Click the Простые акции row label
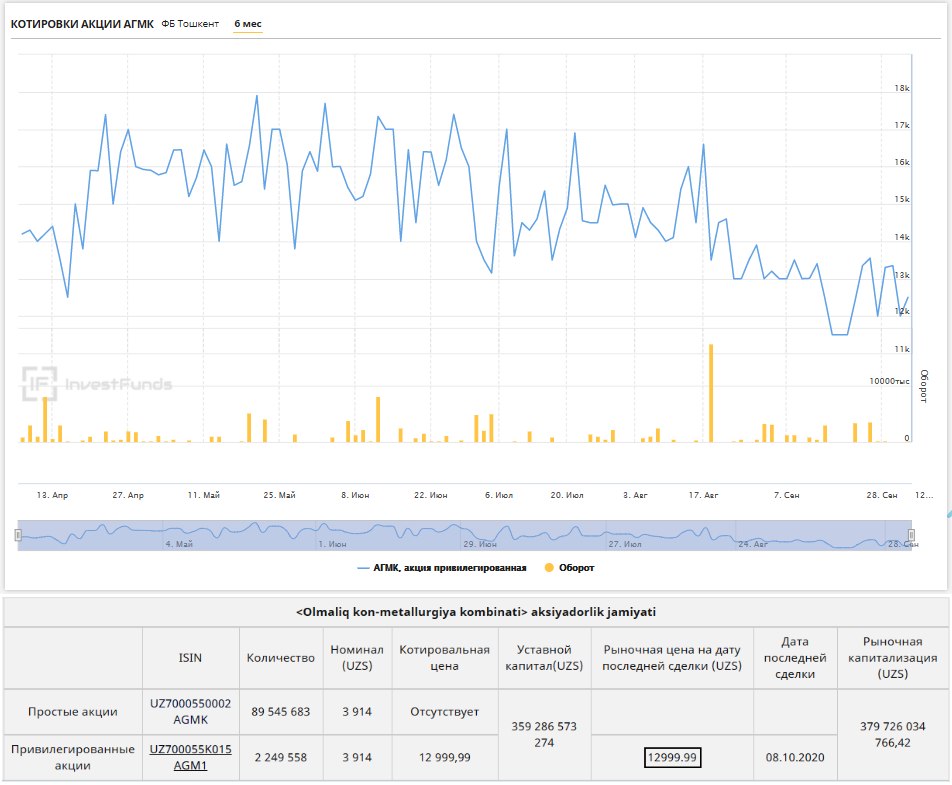Screen dimensions: 952x785 pyautogui.click(x=73, y=712)
